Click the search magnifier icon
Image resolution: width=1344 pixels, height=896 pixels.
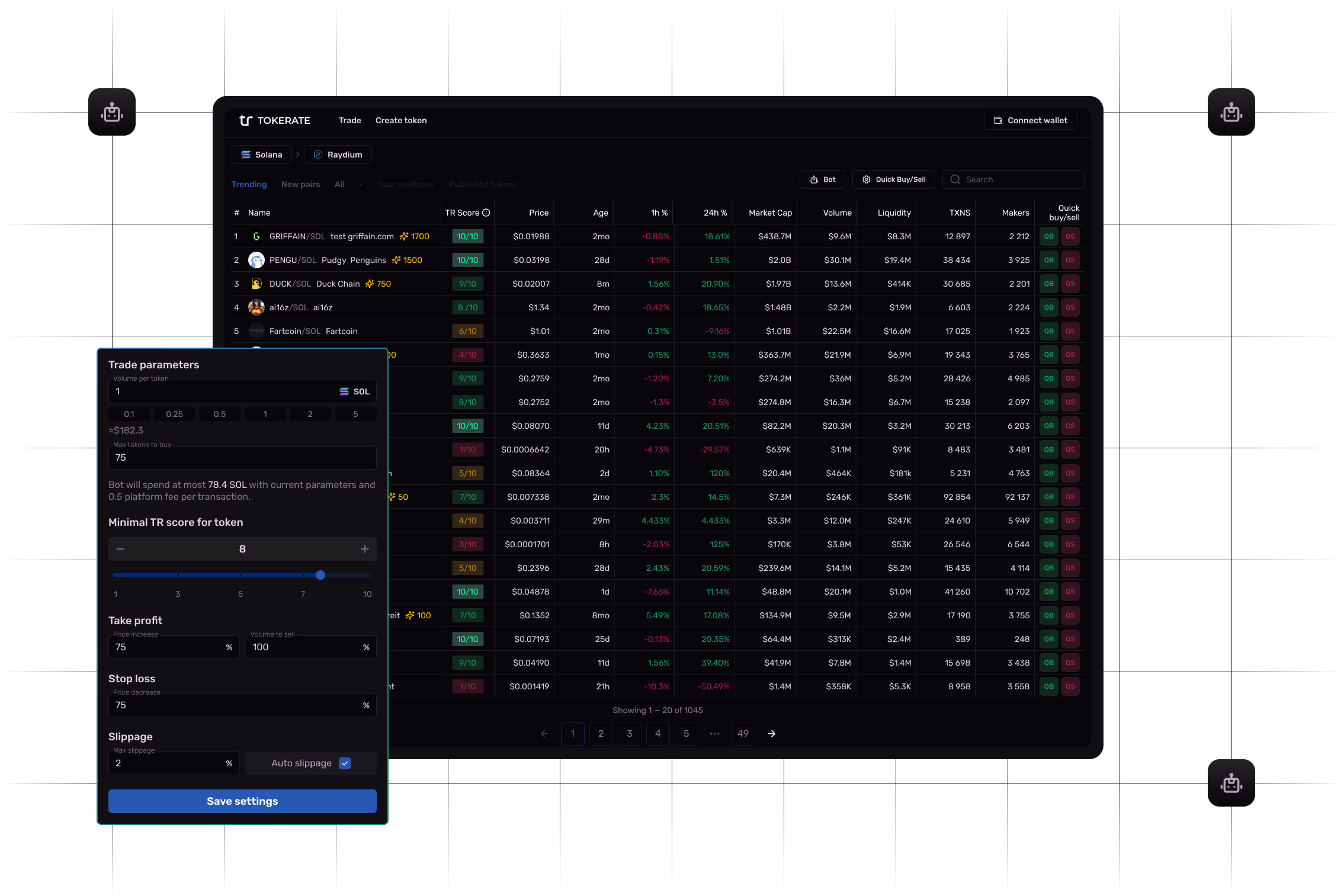955,179
